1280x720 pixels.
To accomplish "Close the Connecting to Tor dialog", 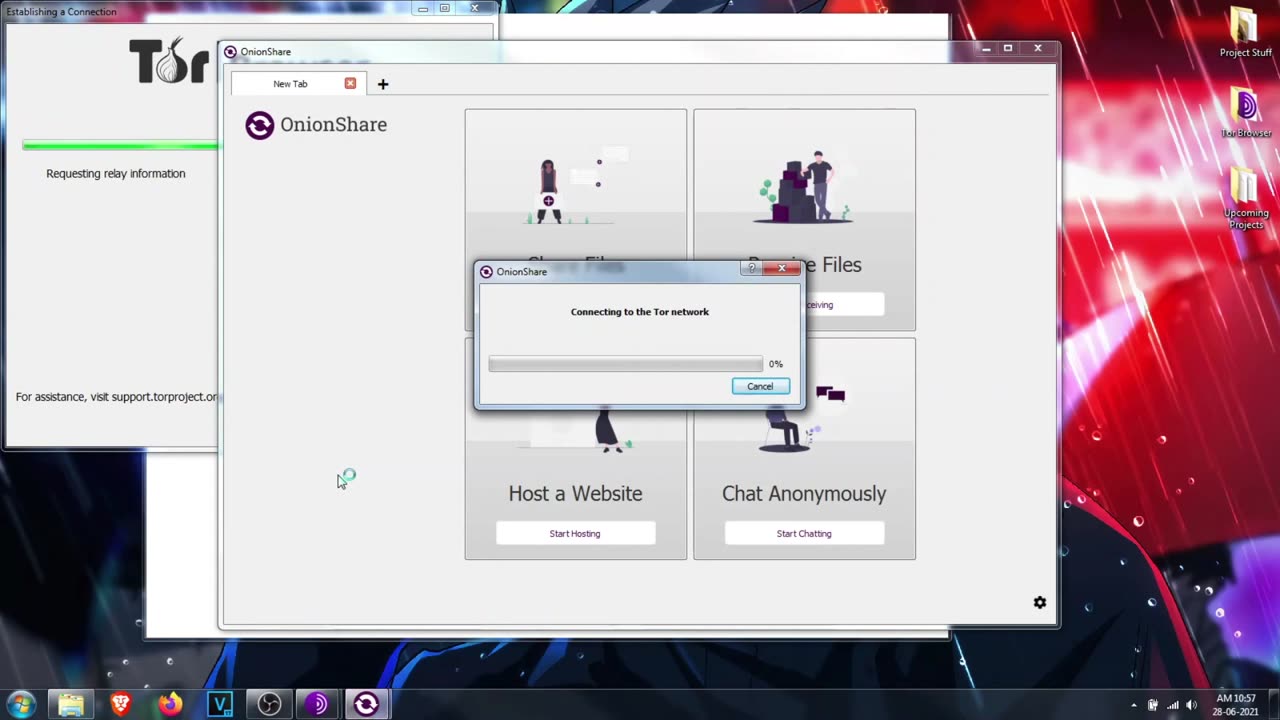I will pos(782,268).
